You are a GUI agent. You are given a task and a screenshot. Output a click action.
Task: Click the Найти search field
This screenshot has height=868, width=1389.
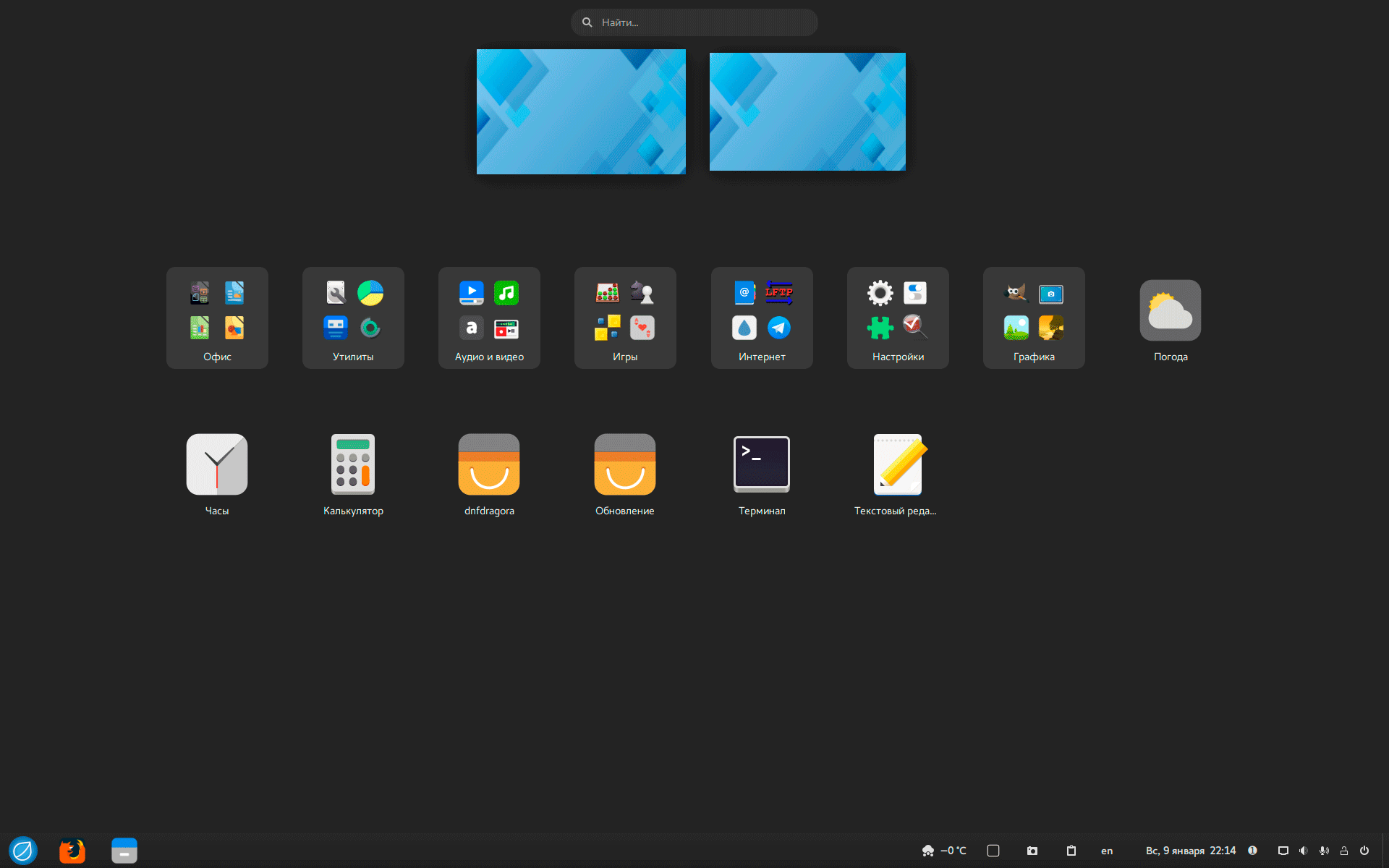click(694, 22)
